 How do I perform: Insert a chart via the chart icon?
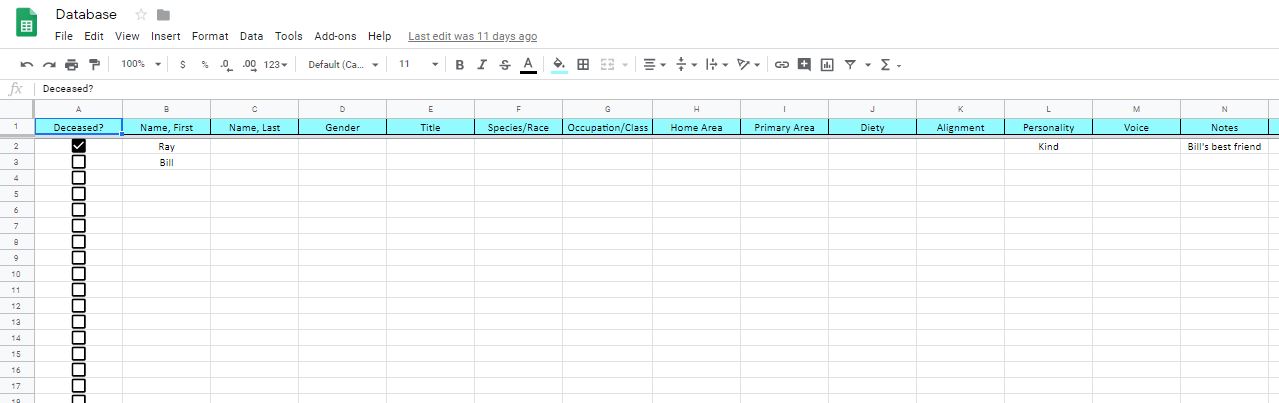(x=827, y=64)
